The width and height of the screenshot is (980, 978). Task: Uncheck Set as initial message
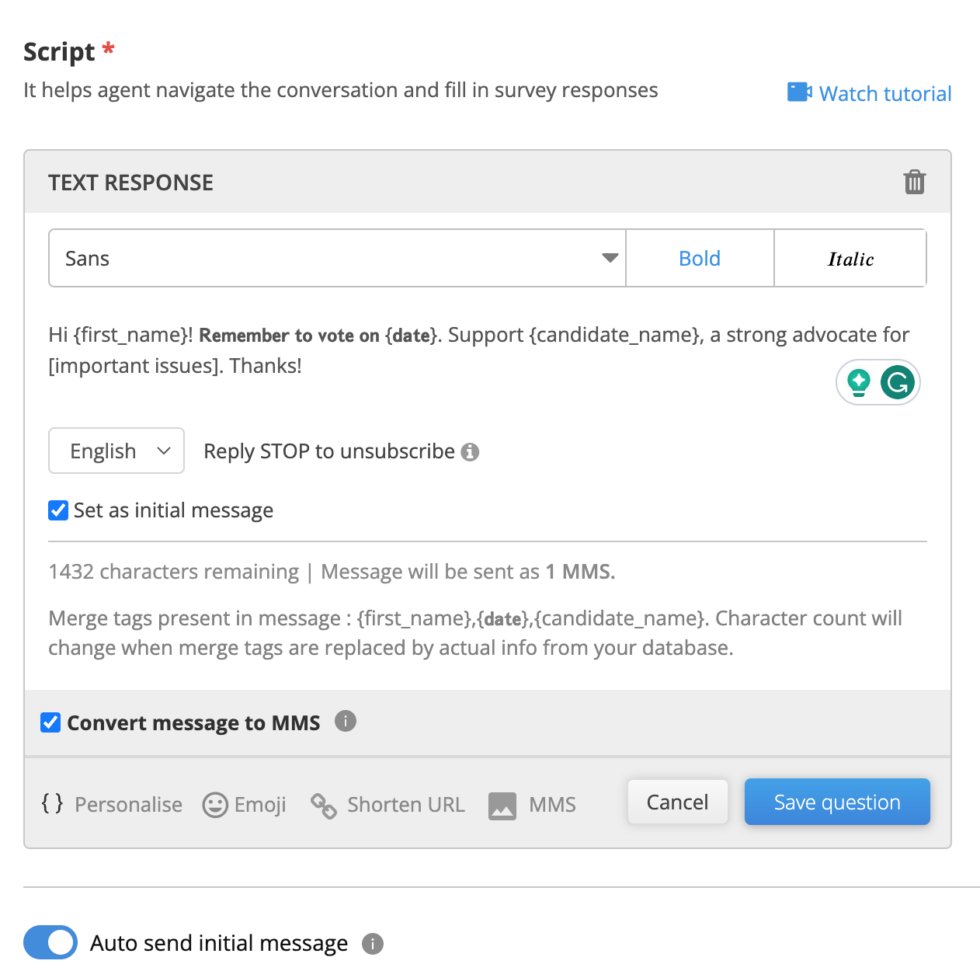click(x=57, y=510)
